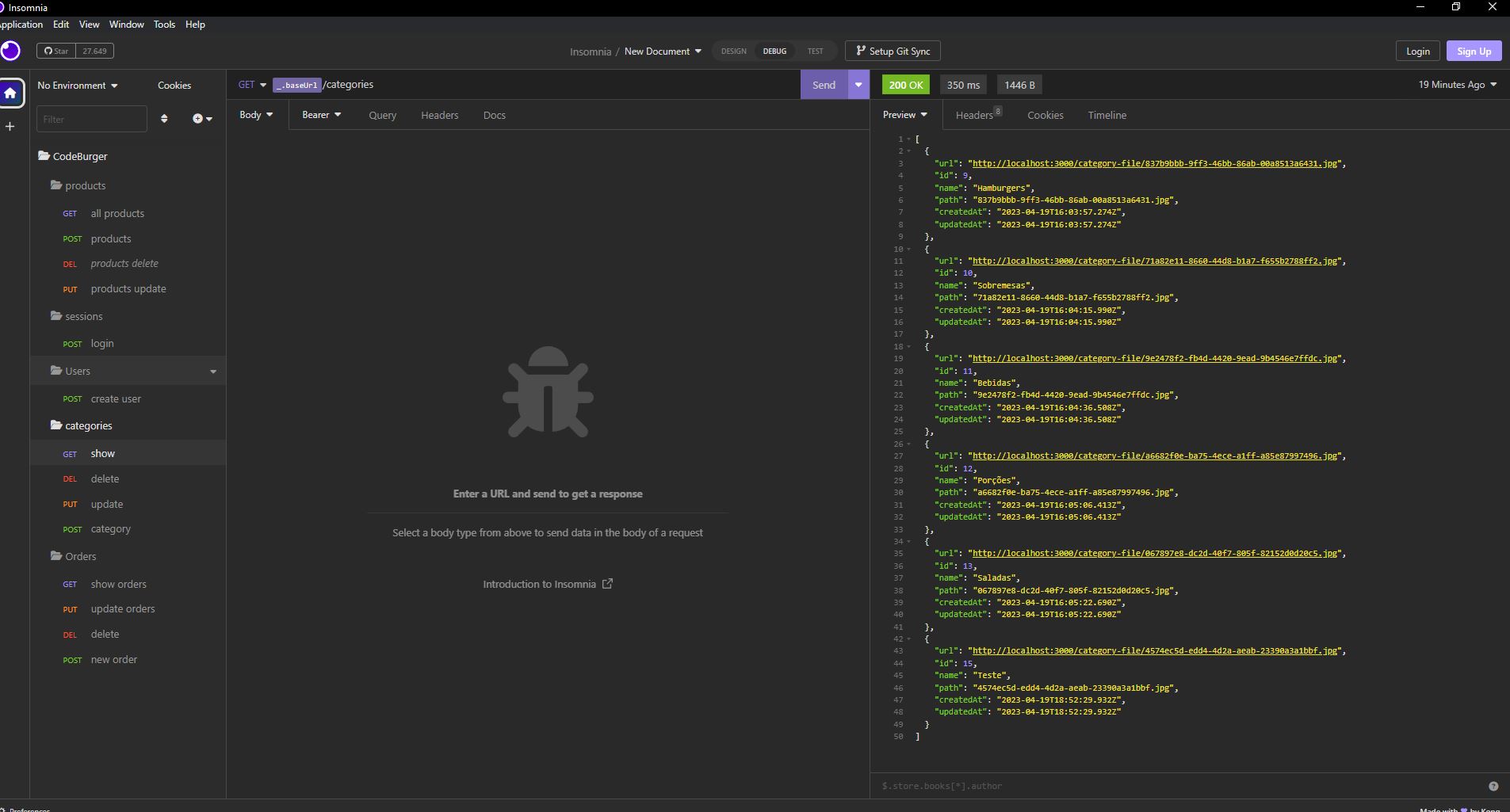Open the Hamburgers category-file URL link

(x=1156, y=164)
